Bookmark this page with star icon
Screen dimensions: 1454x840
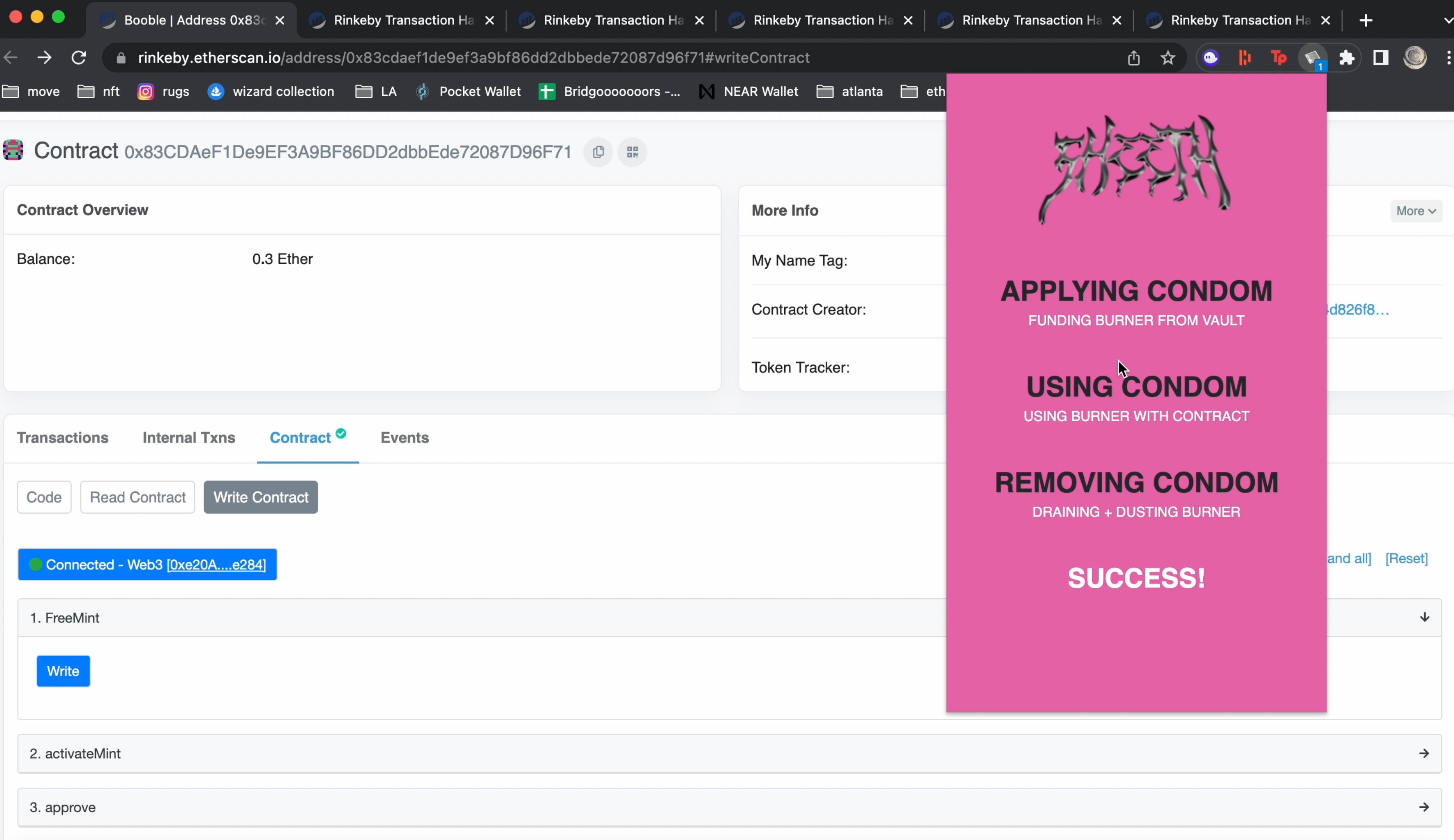pos(1168,58)
